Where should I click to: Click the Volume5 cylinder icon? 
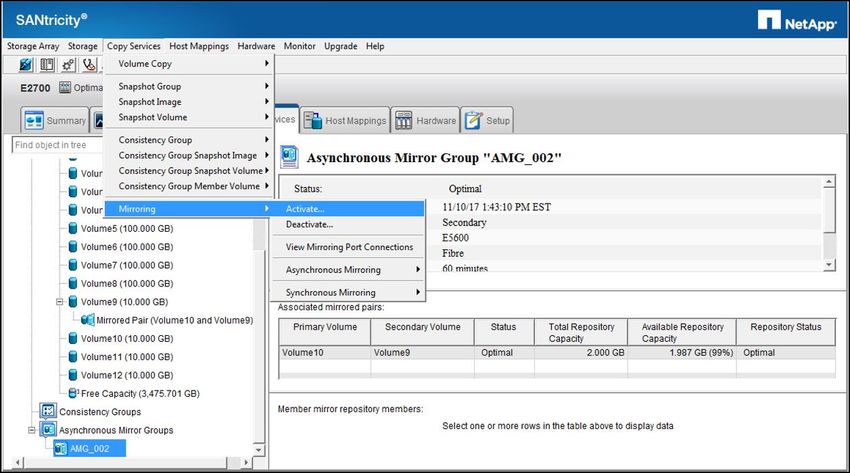[73, 228]
